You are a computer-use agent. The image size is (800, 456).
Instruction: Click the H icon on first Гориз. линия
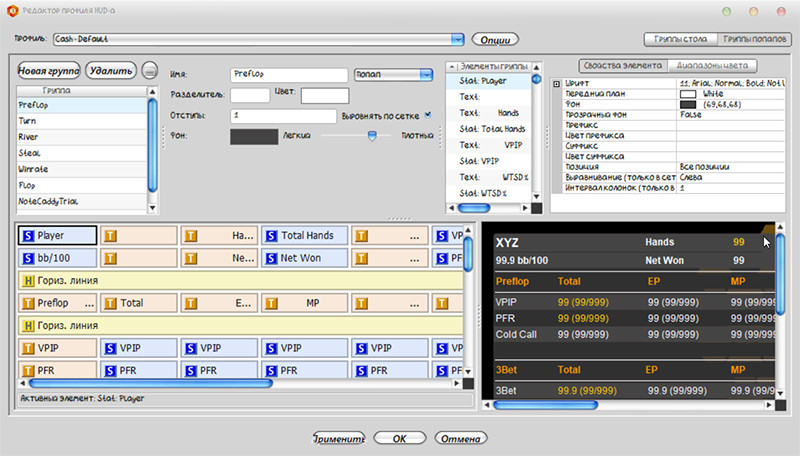tap(28, 281)
